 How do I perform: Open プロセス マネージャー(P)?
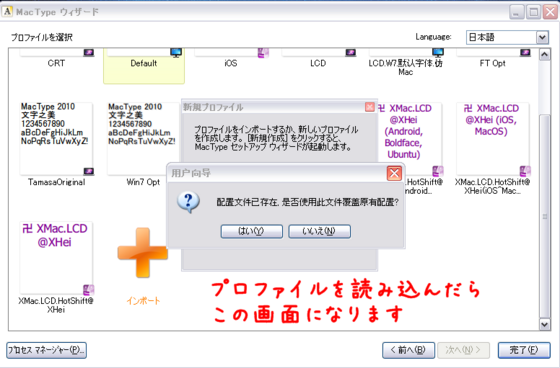click(x=46, y=350)
